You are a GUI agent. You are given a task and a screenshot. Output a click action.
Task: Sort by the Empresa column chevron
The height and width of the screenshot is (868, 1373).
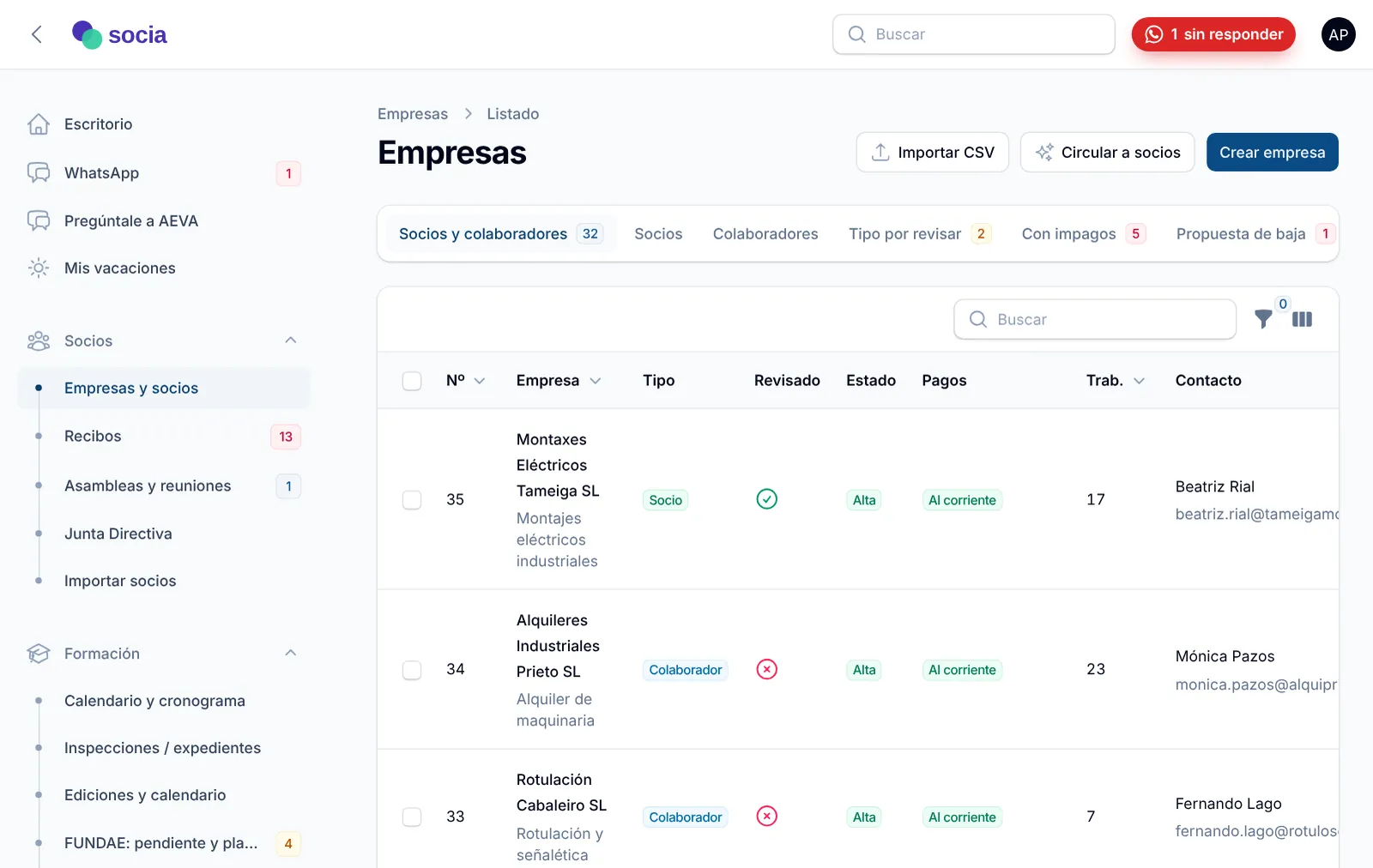point(595,381)
